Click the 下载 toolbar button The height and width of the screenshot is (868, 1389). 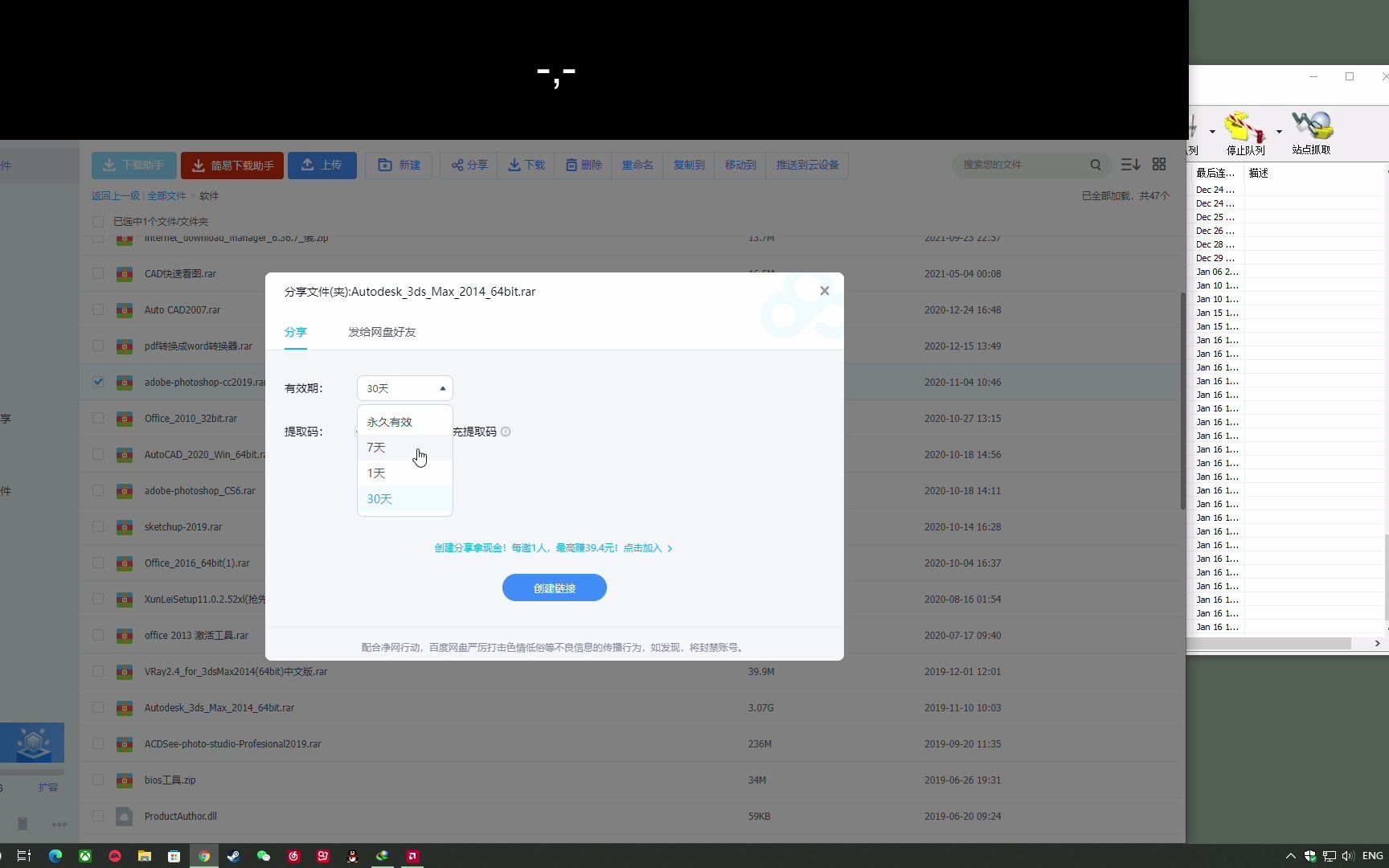click(526, 166)
